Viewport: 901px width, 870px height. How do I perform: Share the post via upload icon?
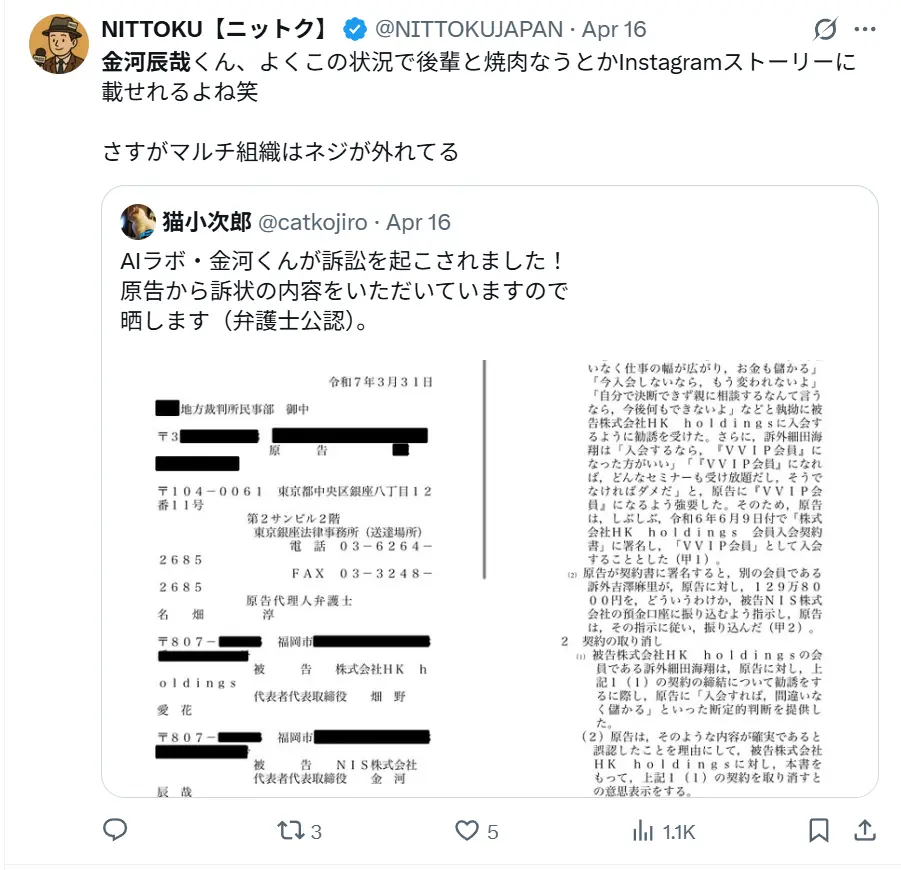tap(865, 830)
